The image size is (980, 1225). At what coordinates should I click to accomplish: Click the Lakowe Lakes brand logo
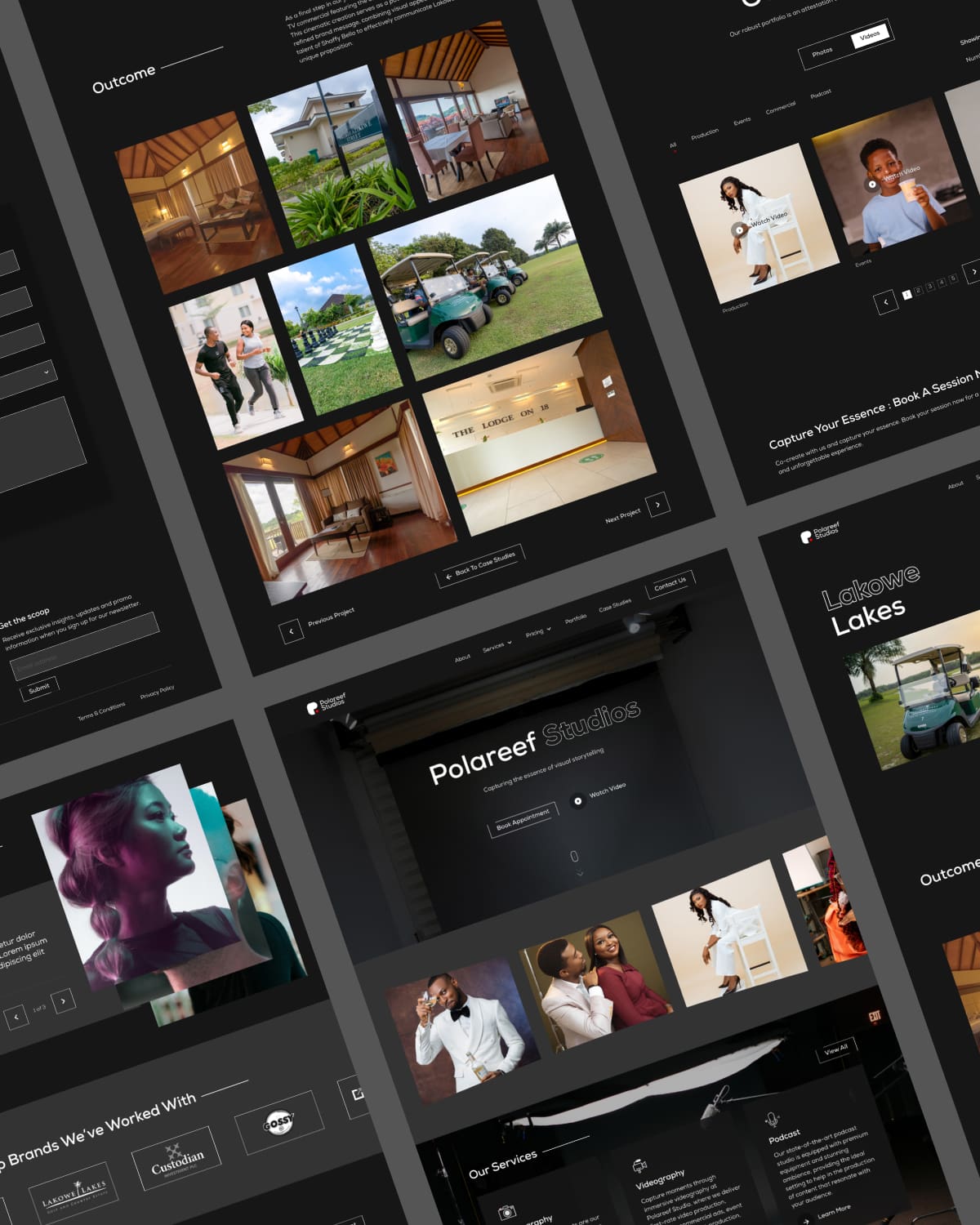[x=74, y=1195]
